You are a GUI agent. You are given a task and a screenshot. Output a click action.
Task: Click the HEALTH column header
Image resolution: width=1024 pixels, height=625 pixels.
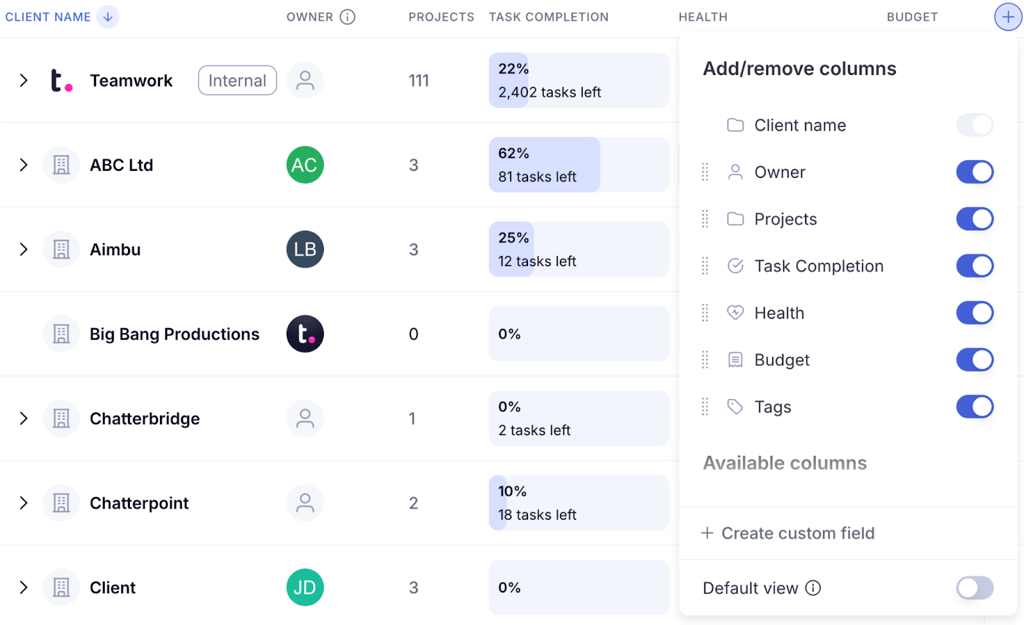[x=703, y=16]
